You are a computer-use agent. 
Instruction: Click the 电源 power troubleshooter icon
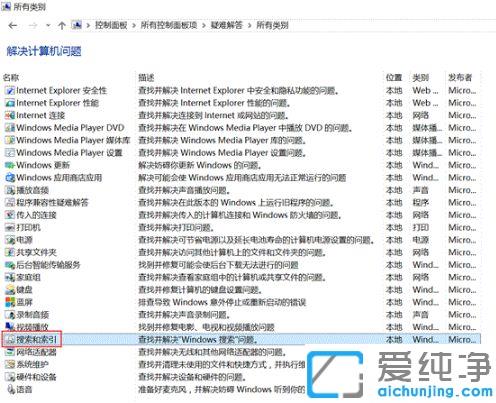point(10,240)
